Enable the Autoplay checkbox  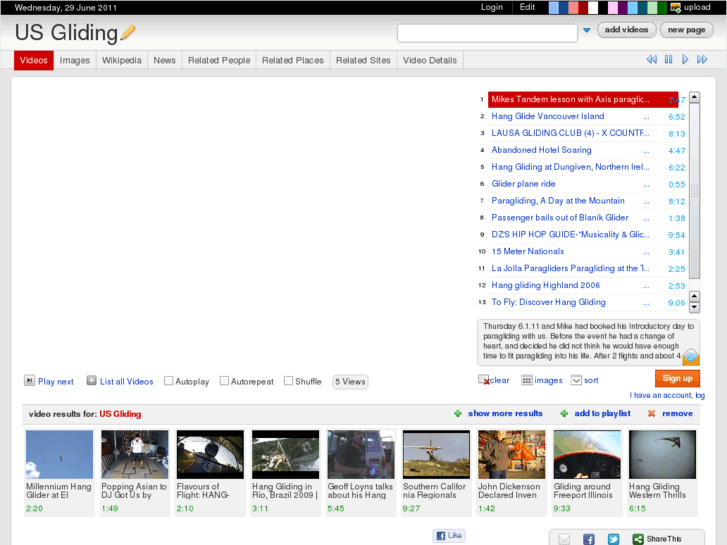click(169, 381)
